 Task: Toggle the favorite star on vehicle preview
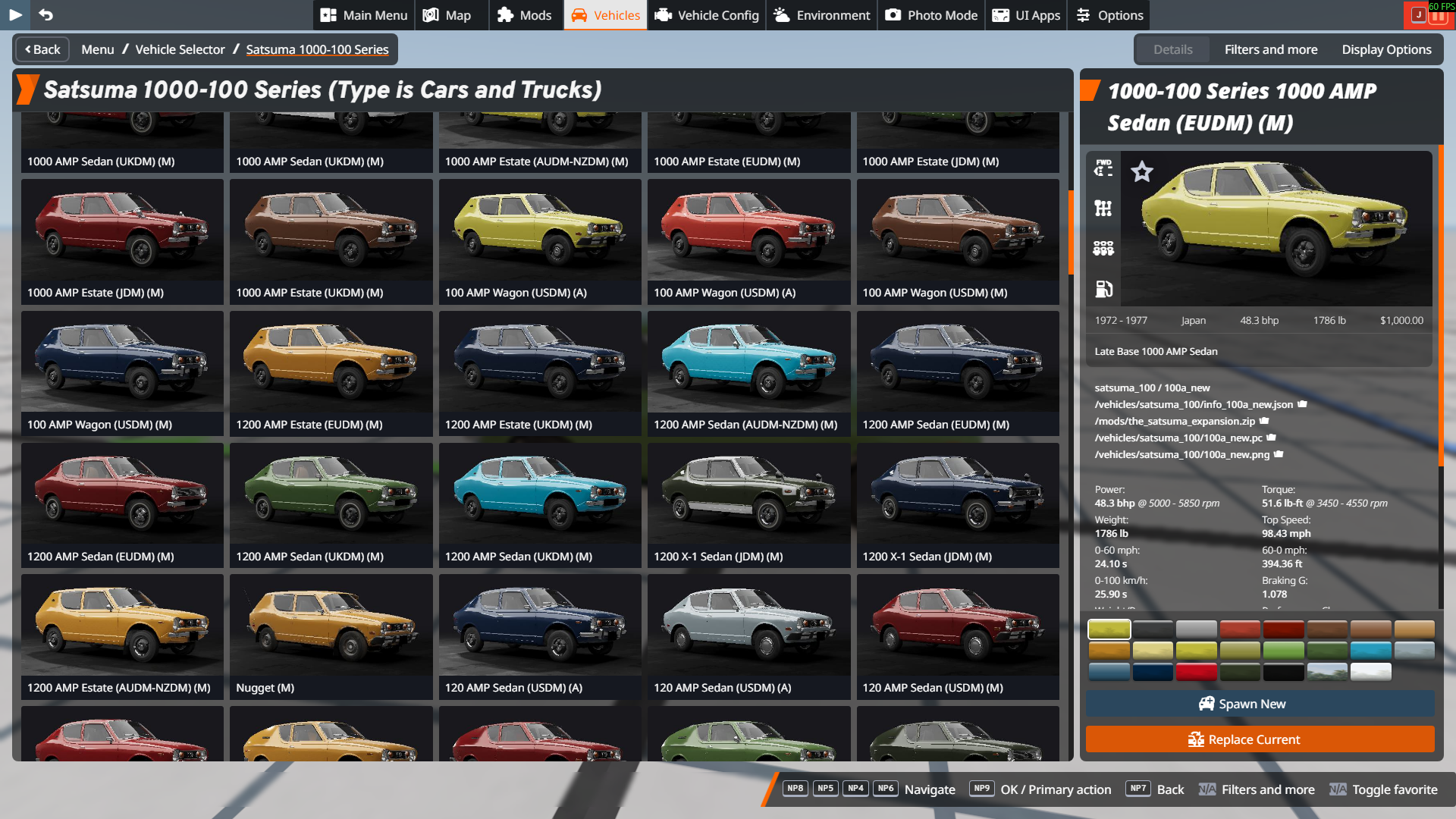click(1141, 171)
